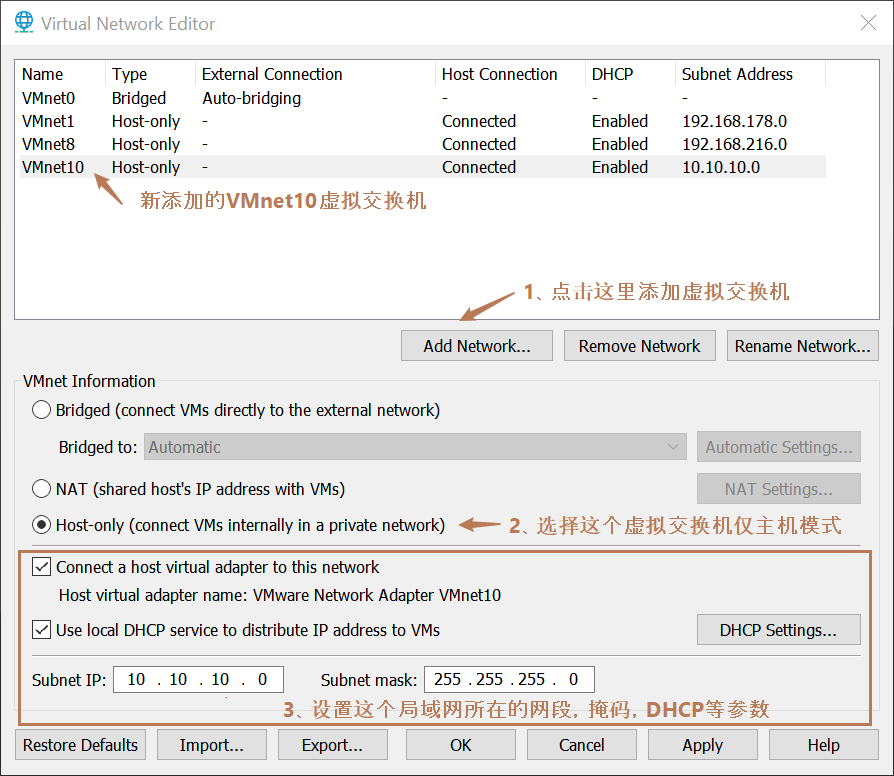The image size is (894, 776).
Task: Toggle Use local DHCP service checkbox
Action: point(41,630)
